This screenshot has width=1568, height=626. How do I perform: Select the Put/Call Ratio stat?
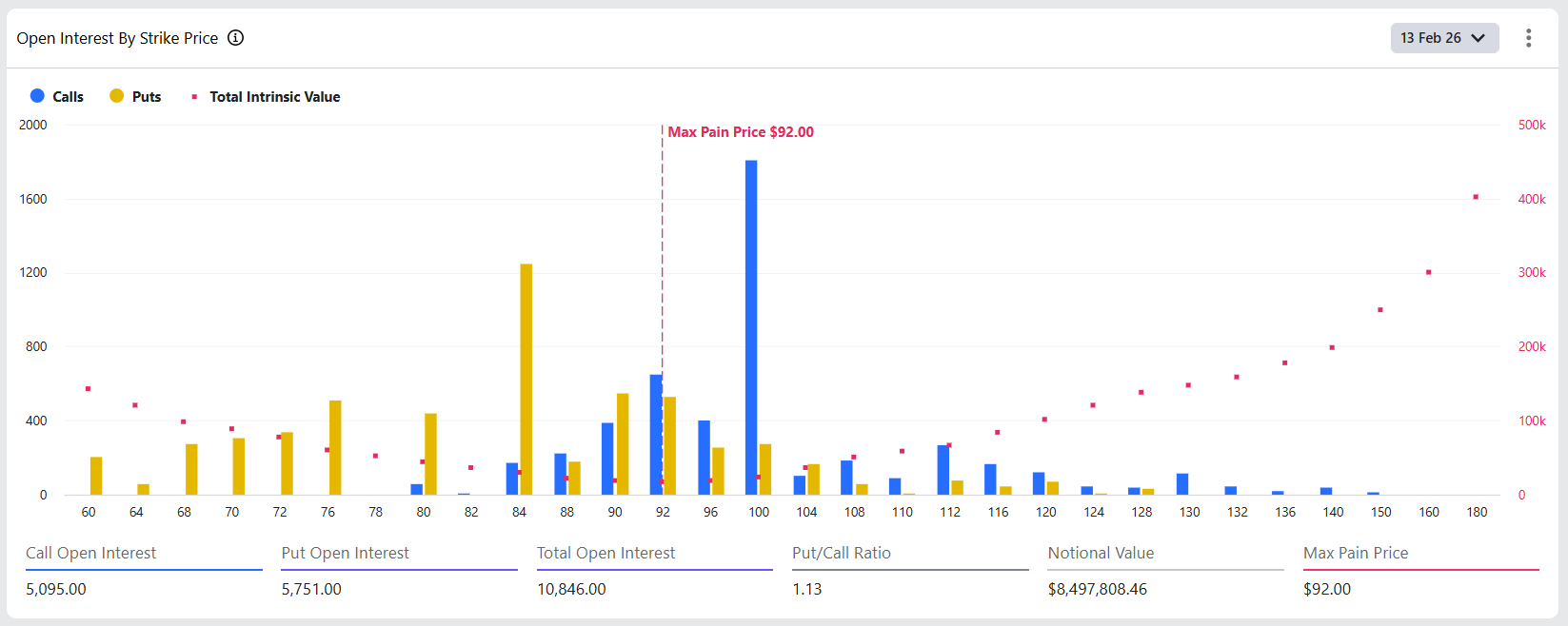pos(842,554)
